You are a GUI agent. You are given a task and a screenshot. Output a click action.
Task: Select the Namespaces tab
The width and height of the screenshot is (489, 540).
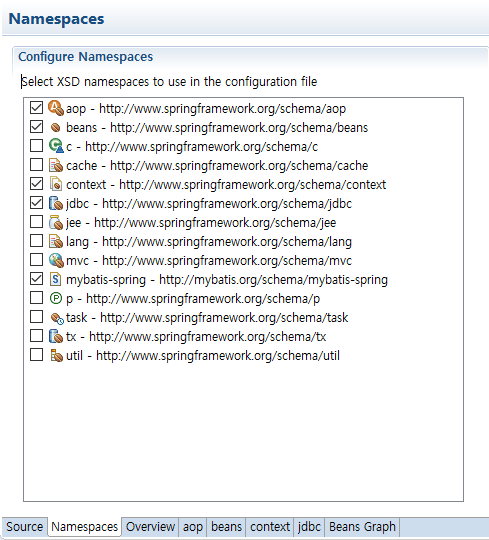point(85,527)
